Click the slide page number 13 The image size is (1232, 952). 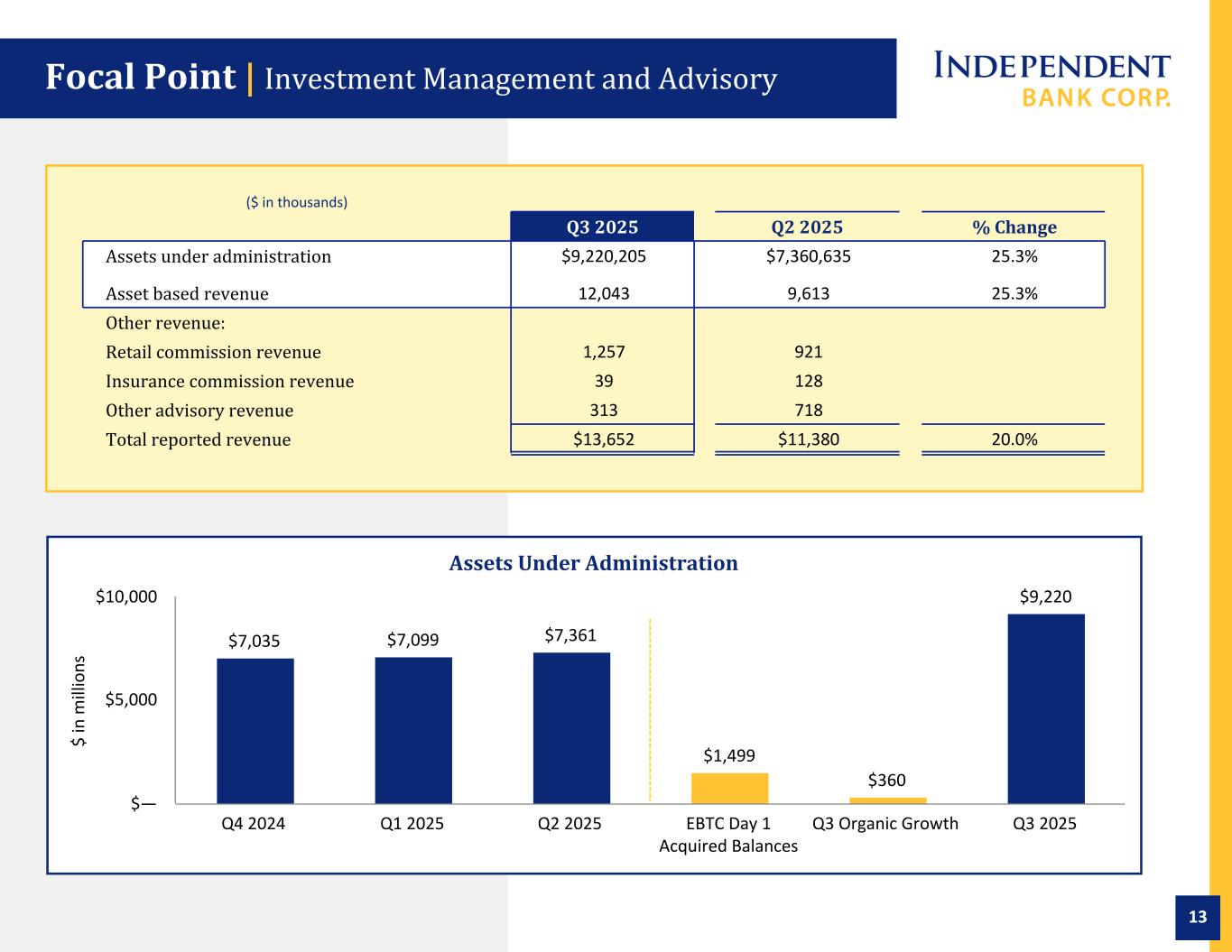click(1197, 917)
